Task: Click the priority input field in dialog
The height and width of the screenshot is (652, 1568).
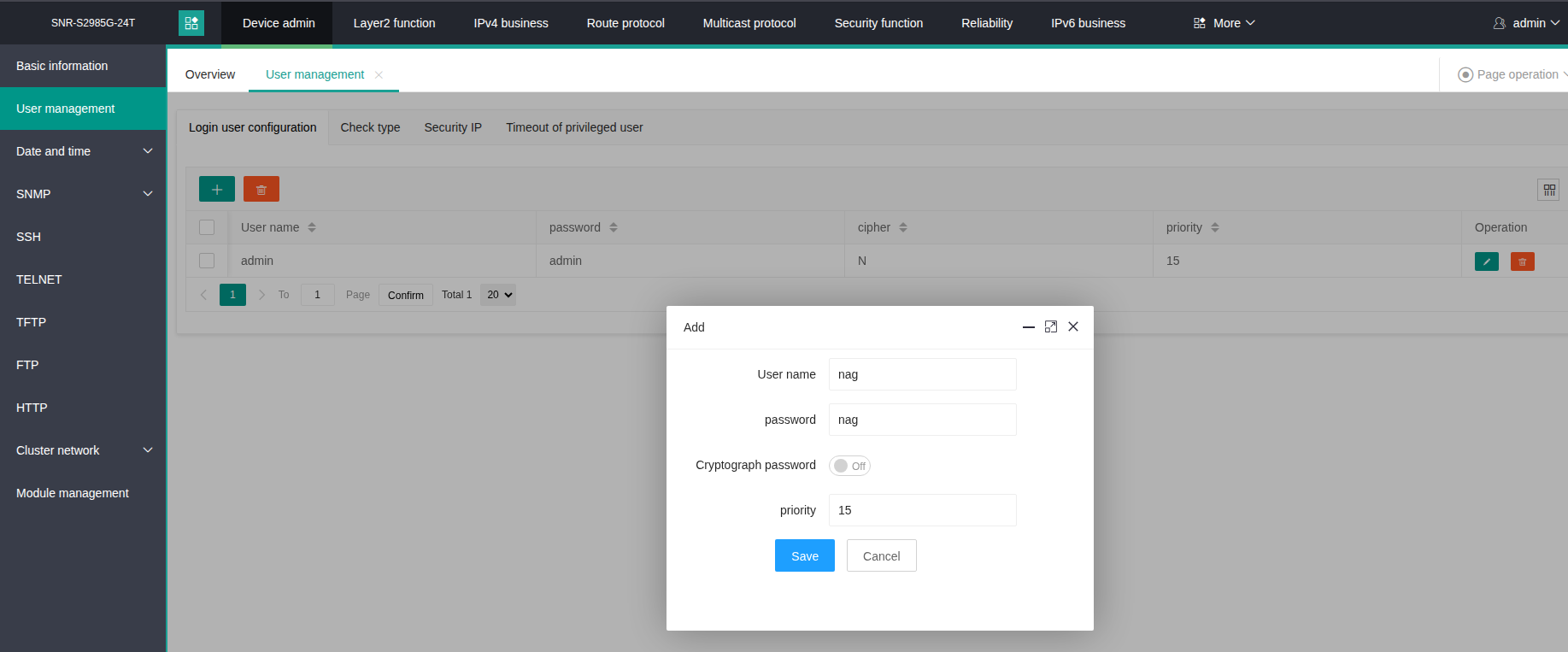Action: (x=923, y=510)
